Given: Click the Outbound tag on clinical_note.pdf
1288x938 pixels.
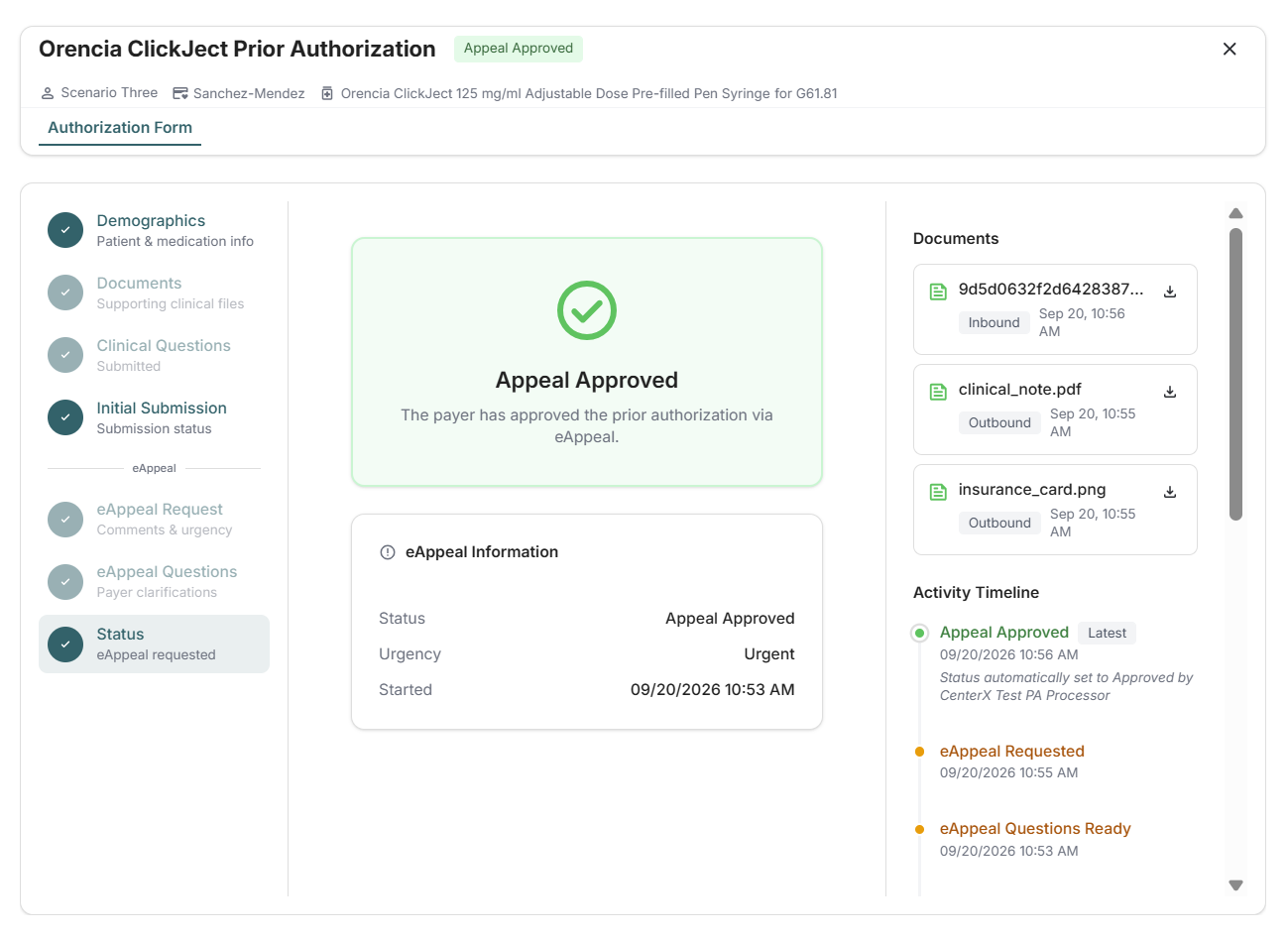Looking at the screenshot, I should click(999, 422).
